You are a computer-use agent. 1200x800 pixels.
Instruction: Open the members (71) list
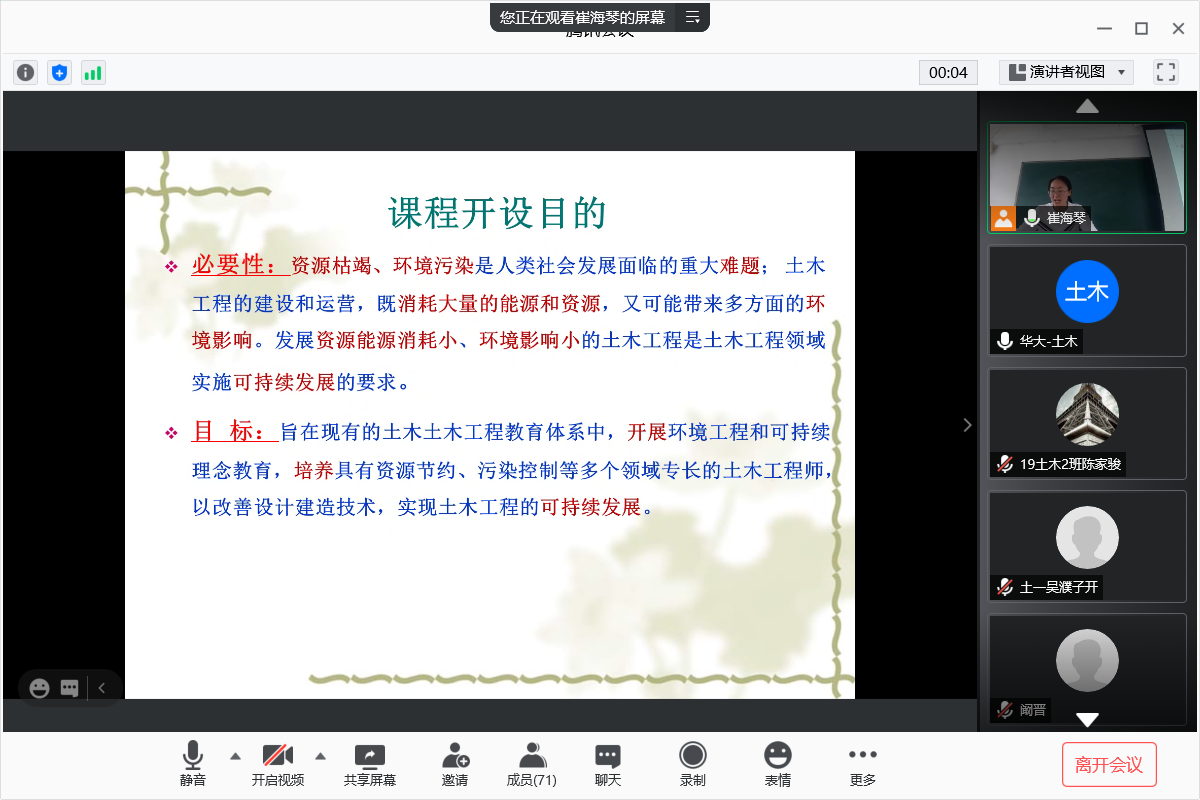[532, 764]
